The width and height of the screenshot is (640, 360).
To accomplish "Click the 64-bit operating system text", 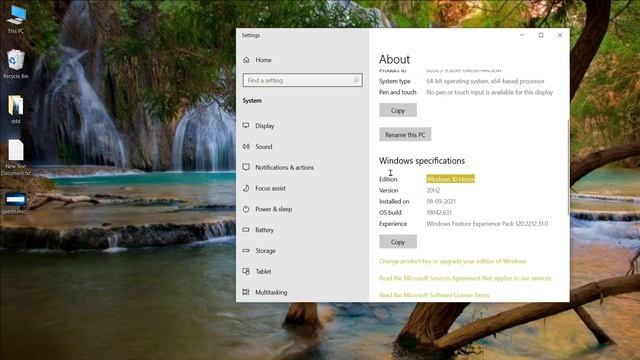I will coord(485,81).
